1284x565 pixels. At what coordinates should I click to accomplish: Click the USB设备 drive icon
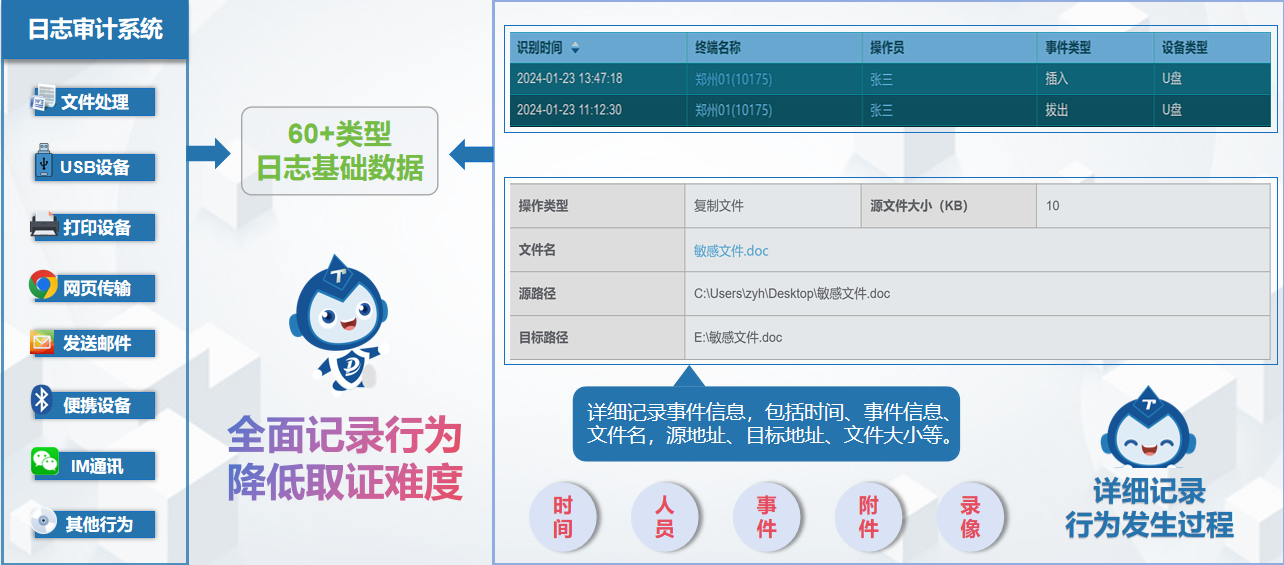pos(43,162)
